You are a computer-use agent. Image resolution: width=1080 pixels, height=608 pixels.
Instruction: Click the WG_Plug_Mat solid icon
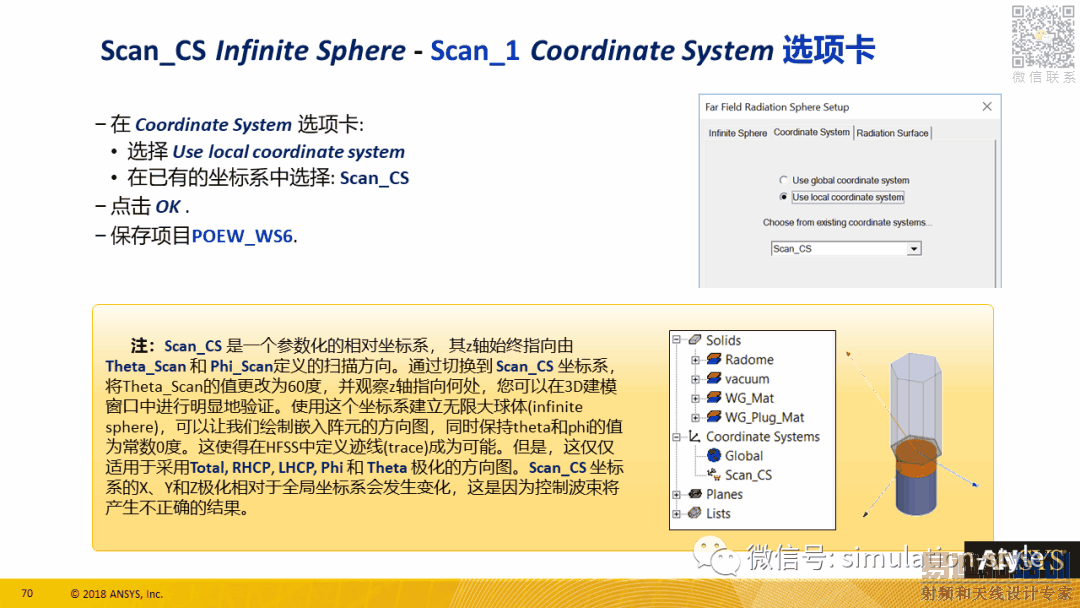pos(714,417)
